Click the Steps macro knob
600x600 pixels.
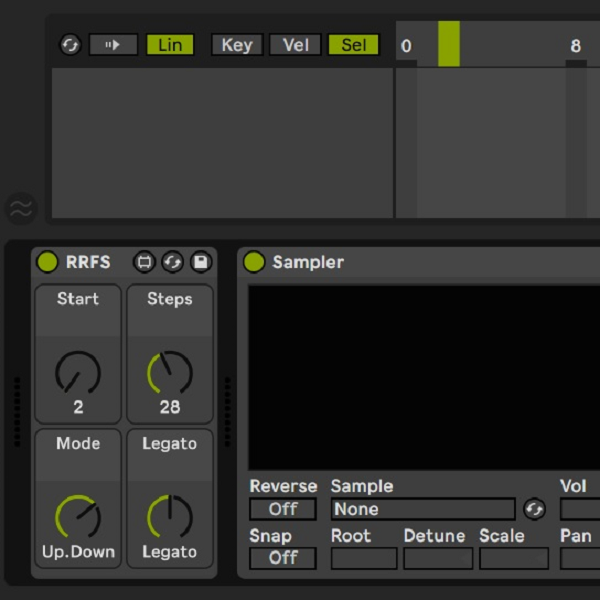(x=169, y=374)
